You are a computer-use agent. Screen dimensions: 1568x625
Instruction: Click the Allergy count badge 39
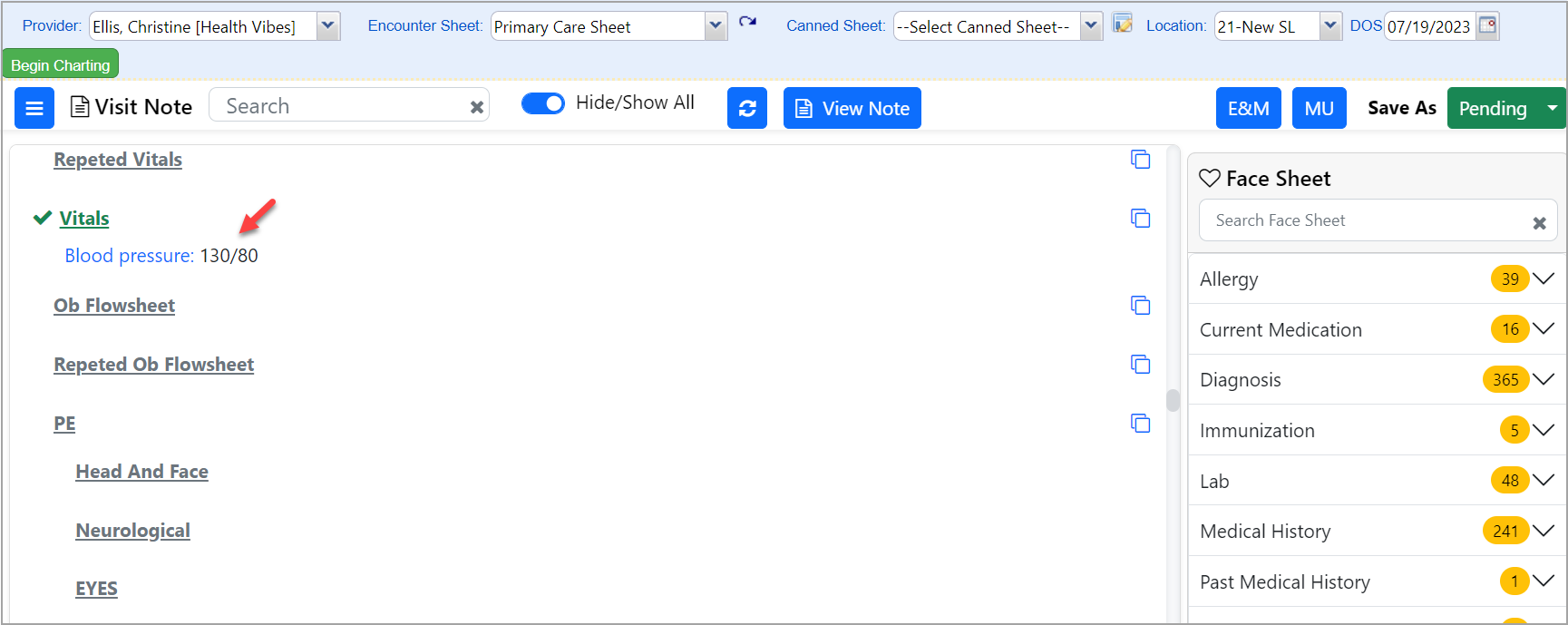pos(1510,278)
